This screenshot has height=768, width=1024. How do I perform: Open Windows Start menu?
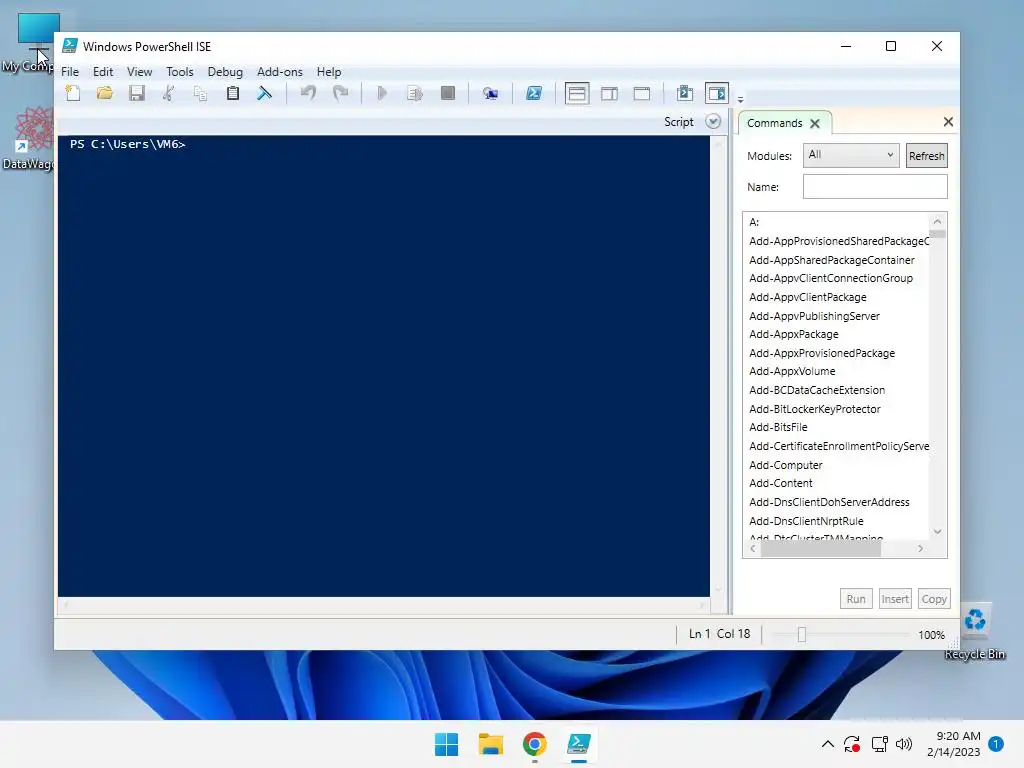[x=447, y=744]
